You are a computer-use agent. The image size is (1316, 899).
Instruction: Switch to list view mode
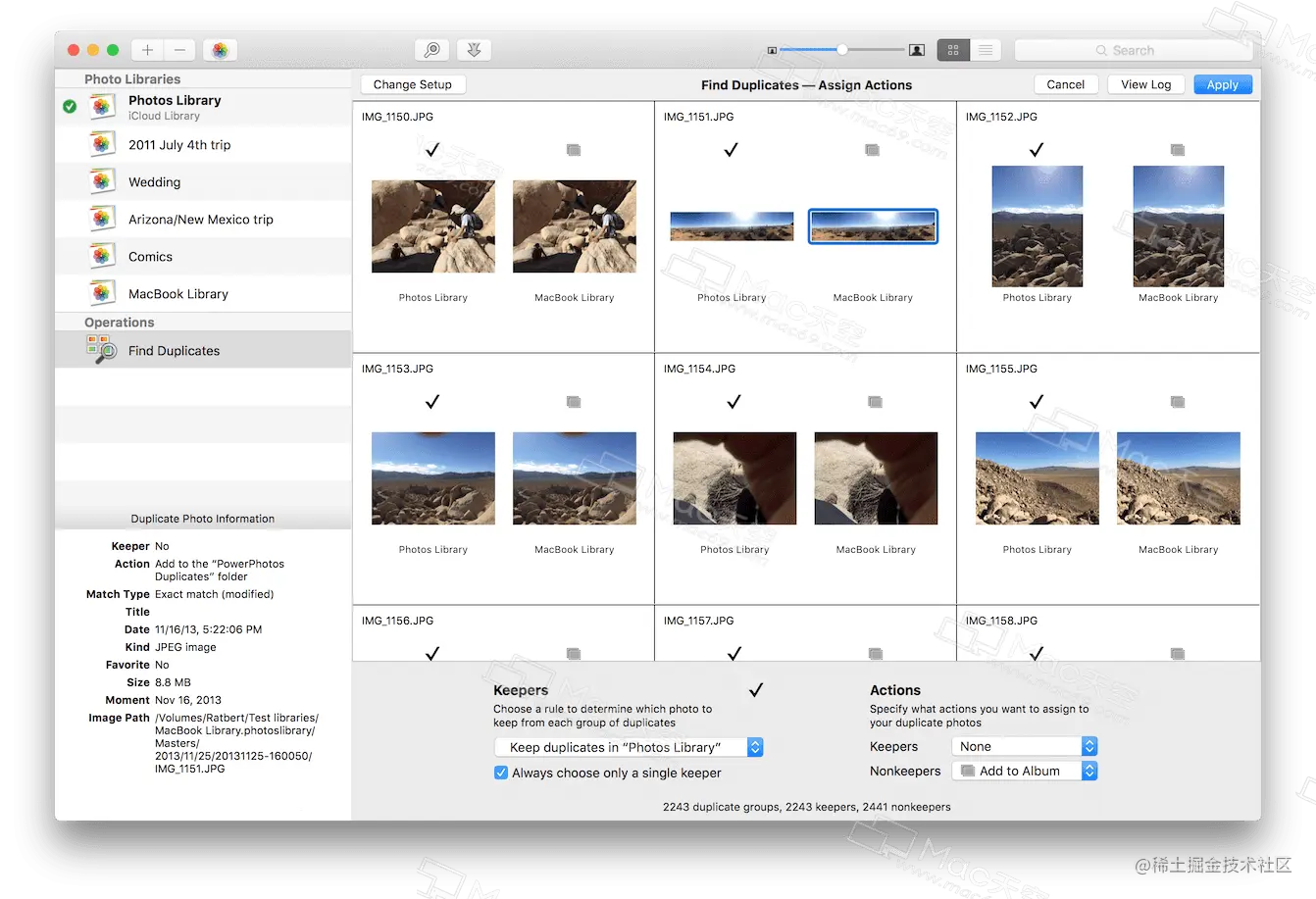(986, 50)
